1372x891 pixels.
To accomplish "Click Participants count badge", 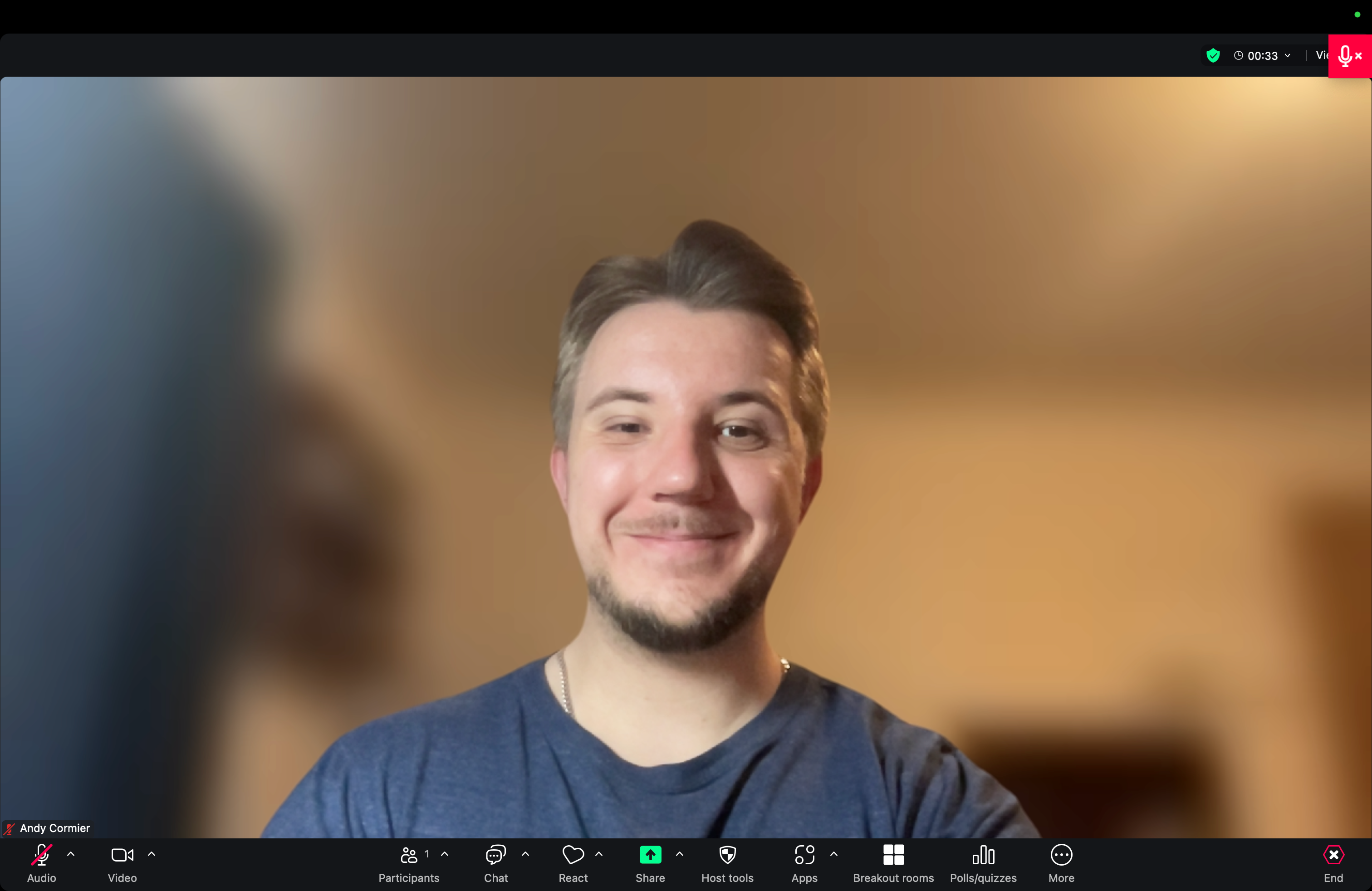I will coord(426,853).
